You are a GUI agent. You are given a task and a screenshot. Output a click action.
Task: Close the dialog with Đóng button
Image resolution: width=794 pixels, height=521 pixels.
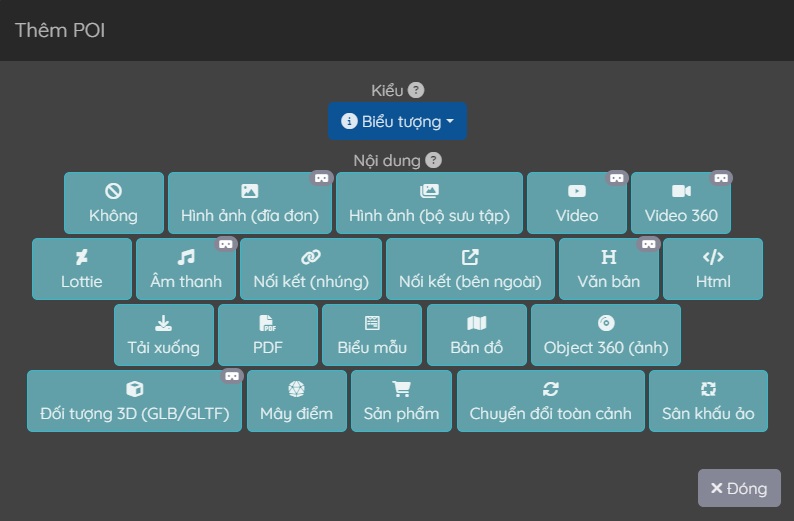click(739, 488)
